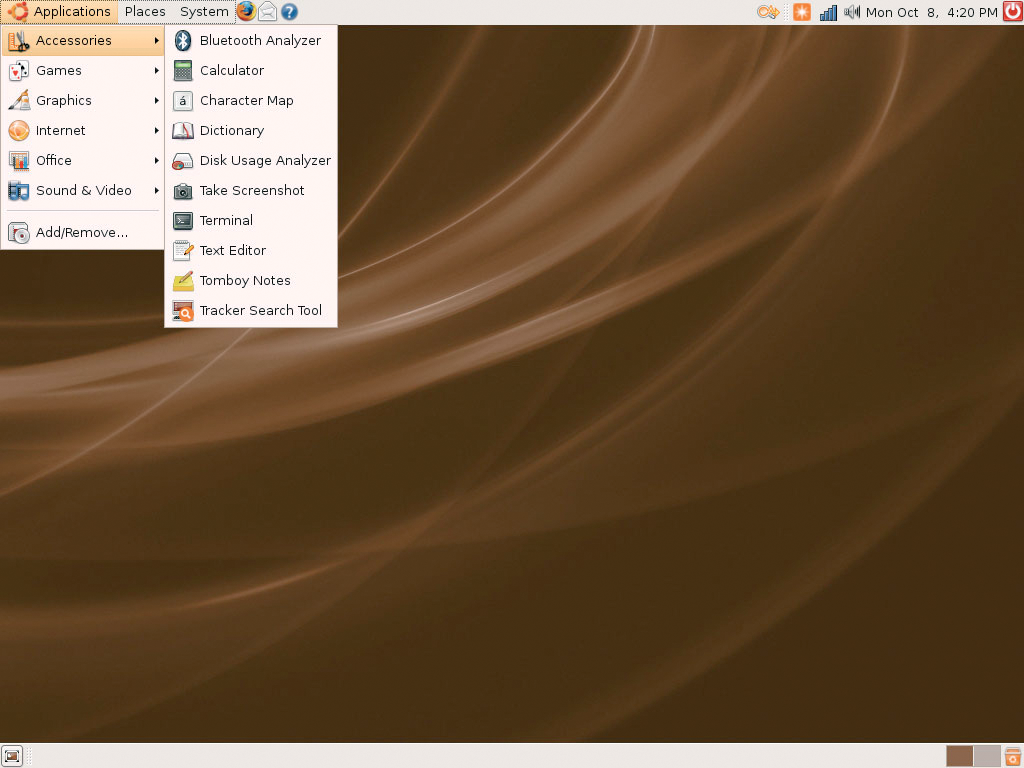Click the Tomboy Notes yellow note icon

(183, 281)
